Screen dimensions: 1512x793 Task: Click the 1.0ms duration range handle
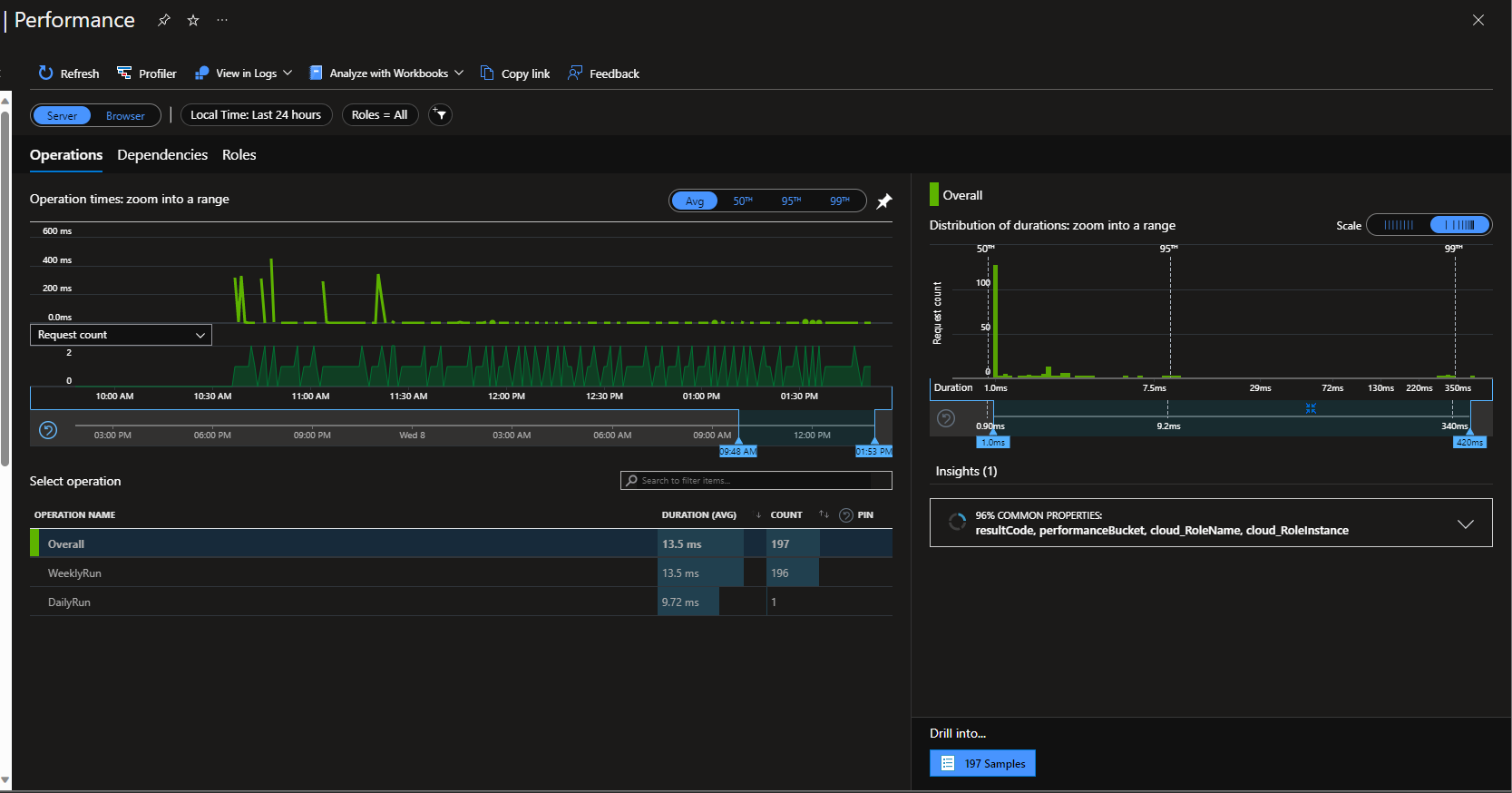(x=992, y=442)
